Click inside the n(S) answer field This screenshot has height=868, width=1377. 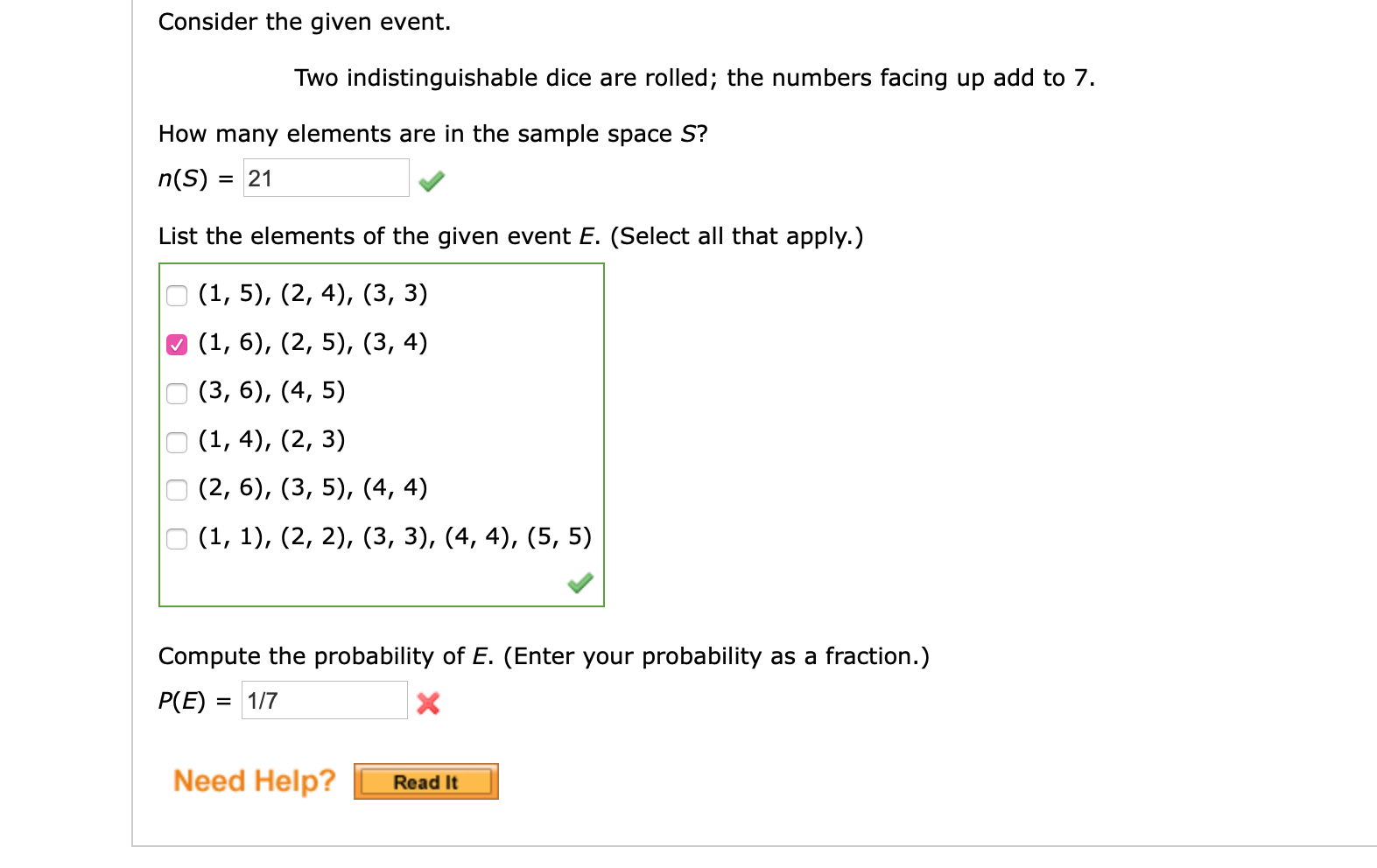pyautogui.click(x=324, y=178)
